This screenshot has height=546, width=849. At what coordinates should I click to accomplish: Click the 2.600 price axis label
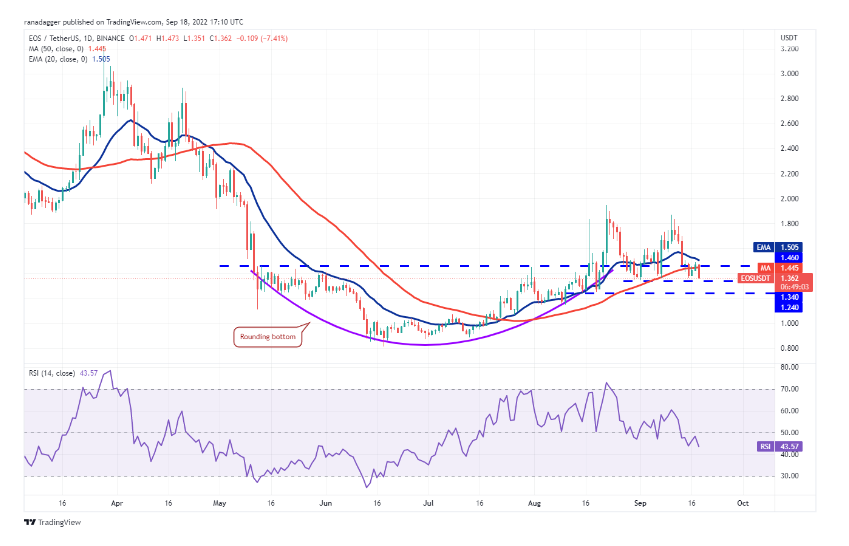(789, 124)
